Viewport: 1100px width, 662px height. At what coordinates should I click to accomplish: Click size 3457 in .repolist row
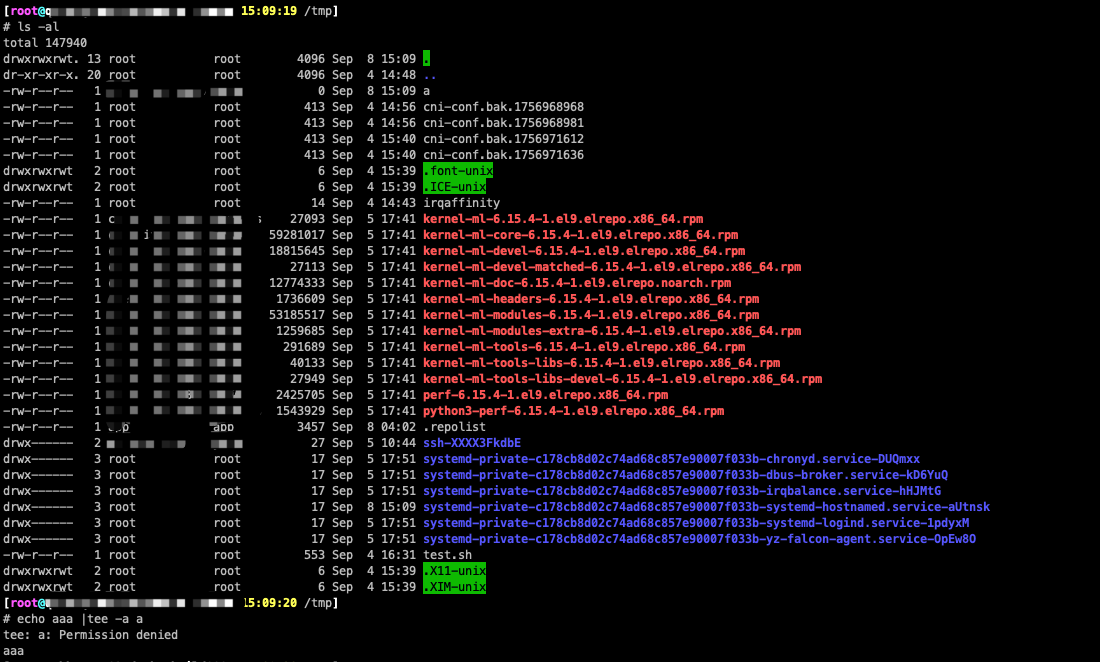point(311,427)
